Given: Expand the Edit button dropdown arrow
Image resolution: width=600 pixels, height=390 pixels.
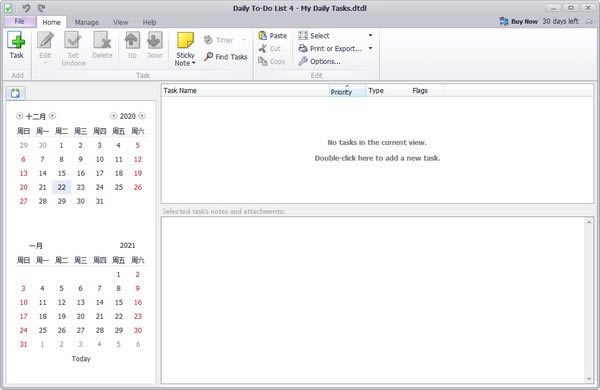Looking at the screenshot, I should pos(45,63).
